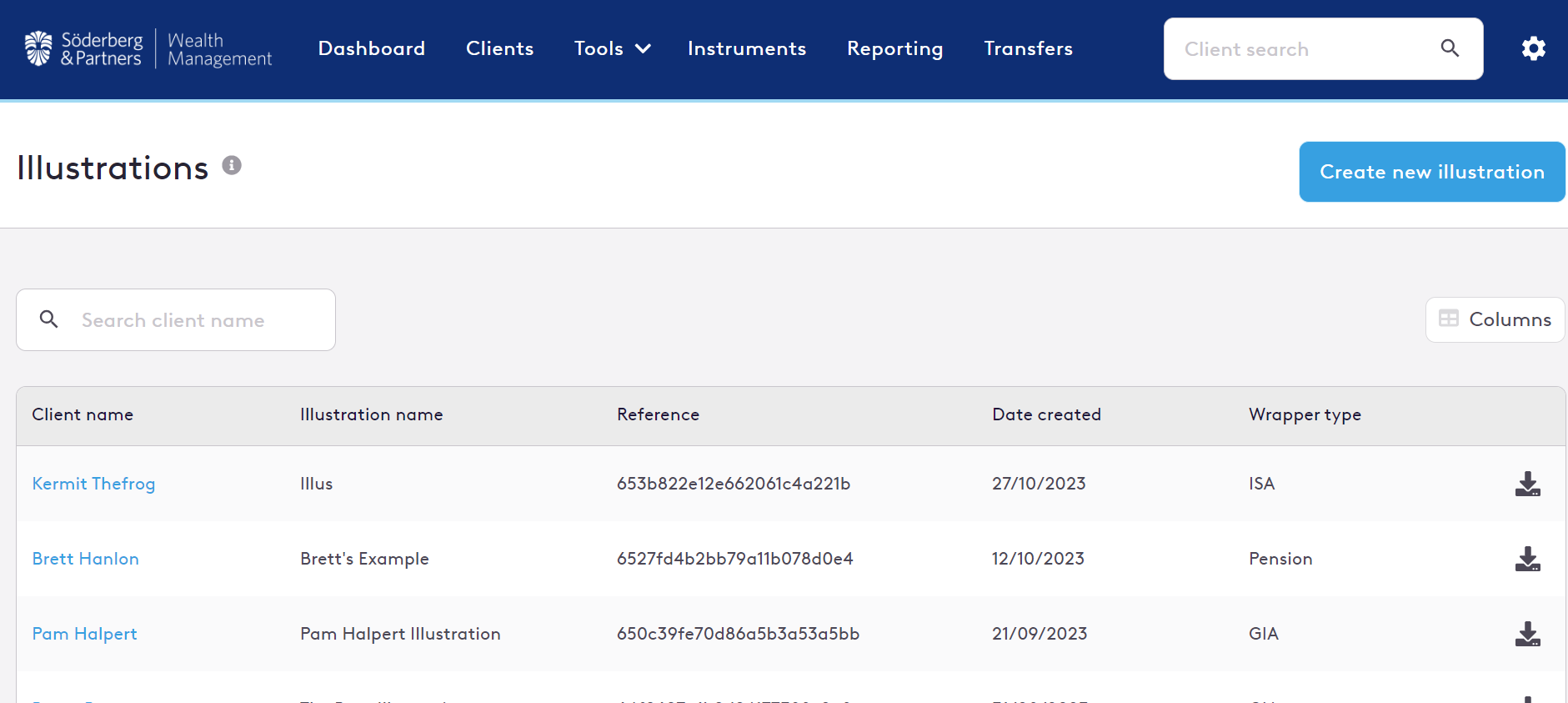Open Brett Hanlon client profile link

pyautogui.click(x=85, y=559)
